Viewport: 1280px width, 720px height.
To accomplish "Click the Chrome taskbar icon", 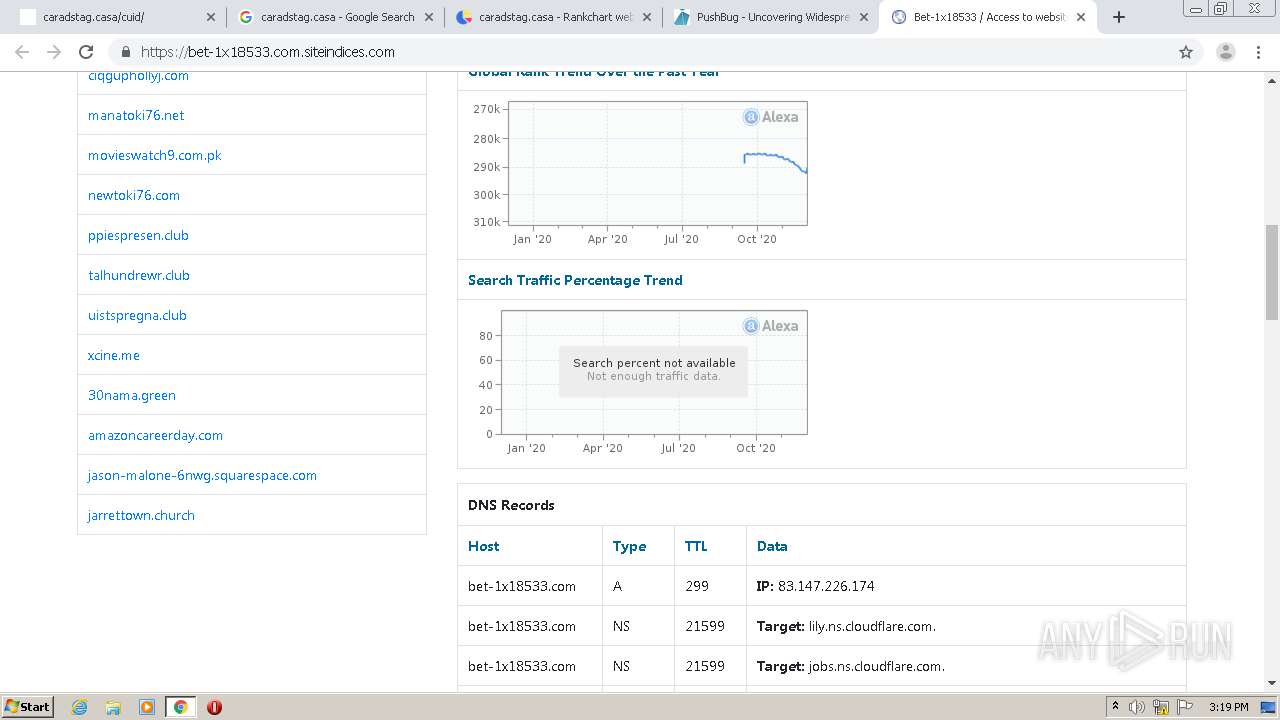I will point(180,707).
